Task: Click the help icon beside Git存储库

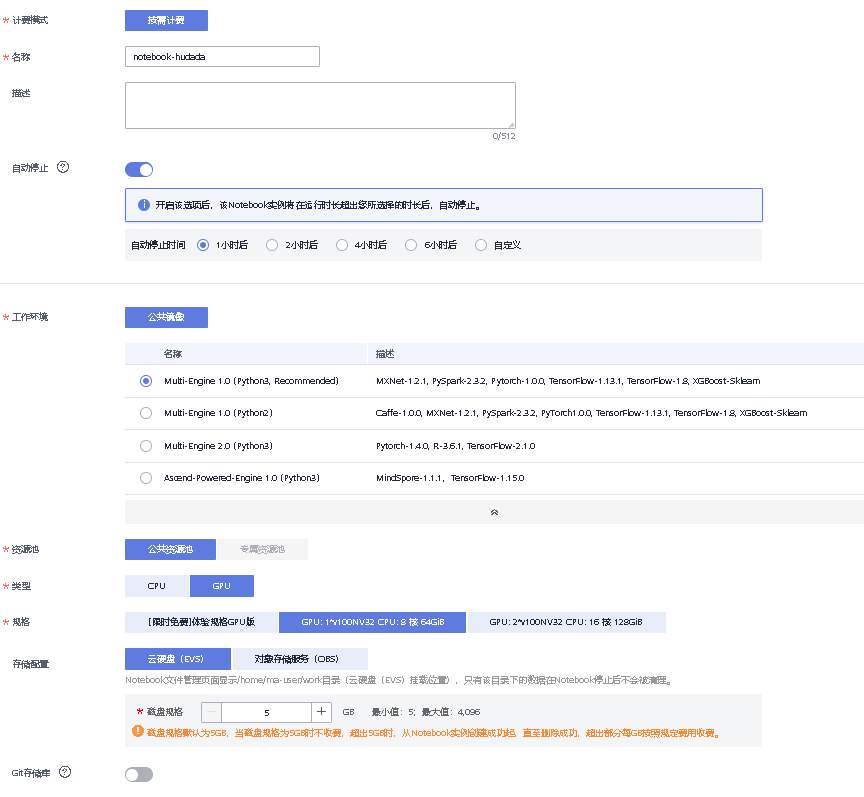Action: 65,772
